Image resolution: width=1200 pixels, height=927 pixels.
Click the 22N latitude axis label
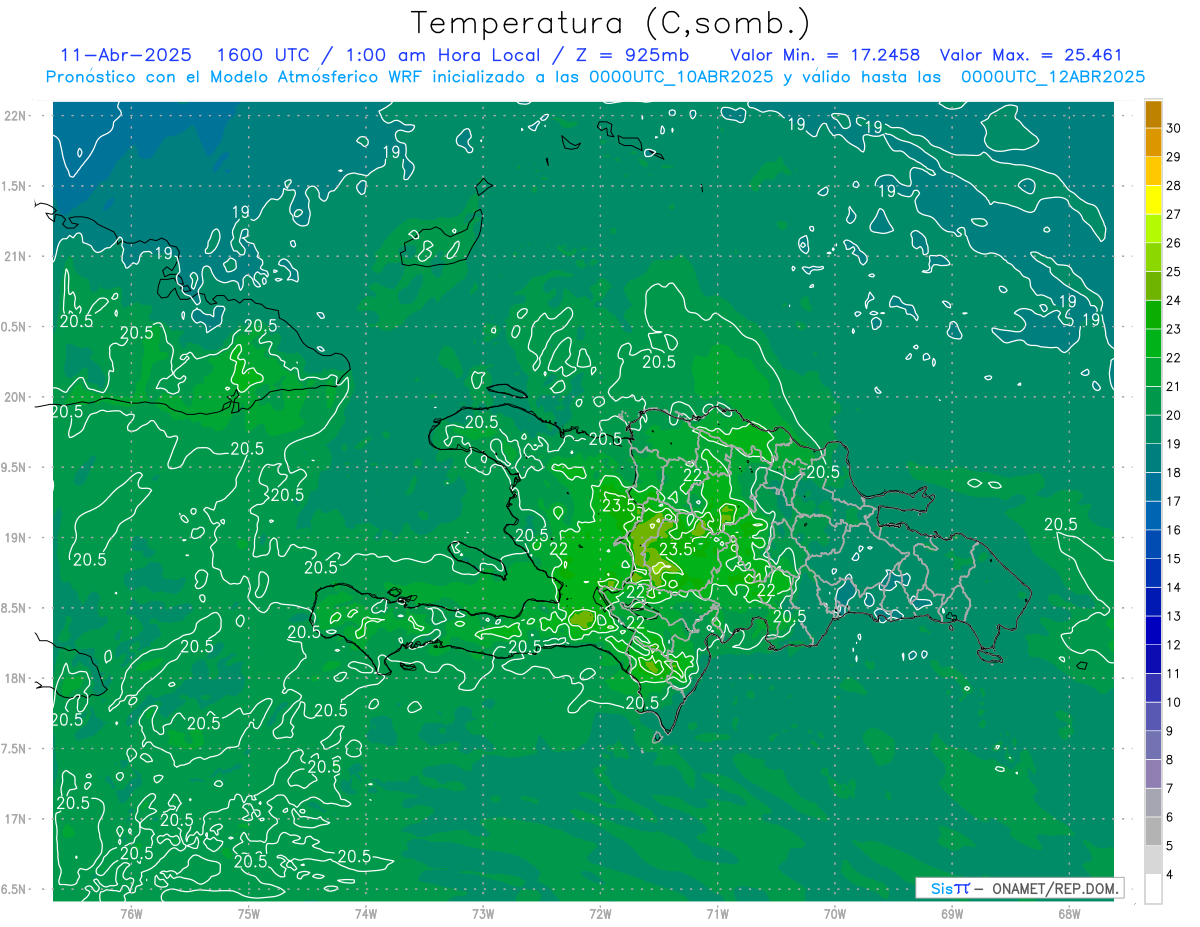(x=17, y=116)
